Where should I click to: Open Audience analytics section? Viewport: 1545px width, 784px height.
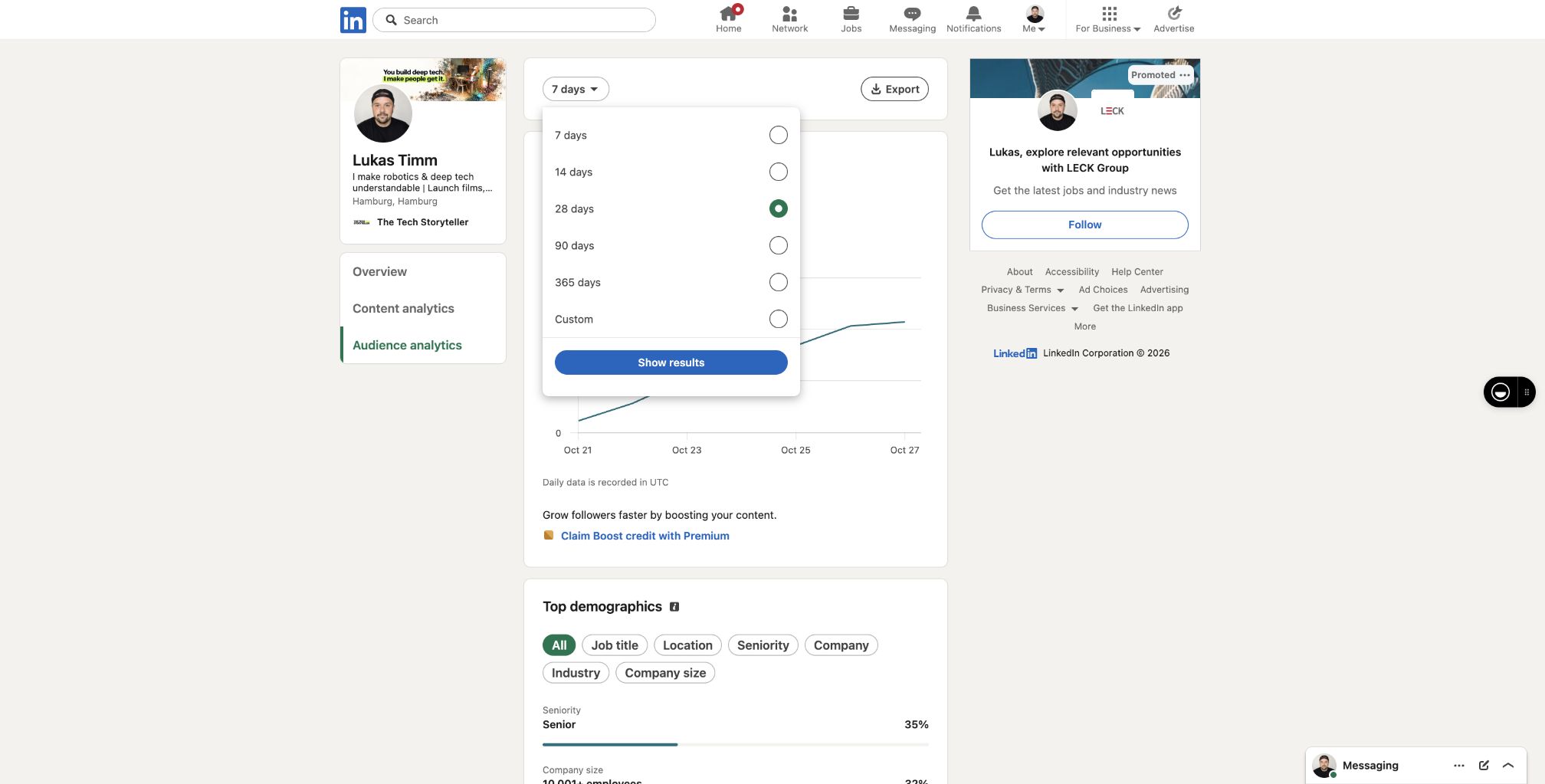(x=407, y=345)
